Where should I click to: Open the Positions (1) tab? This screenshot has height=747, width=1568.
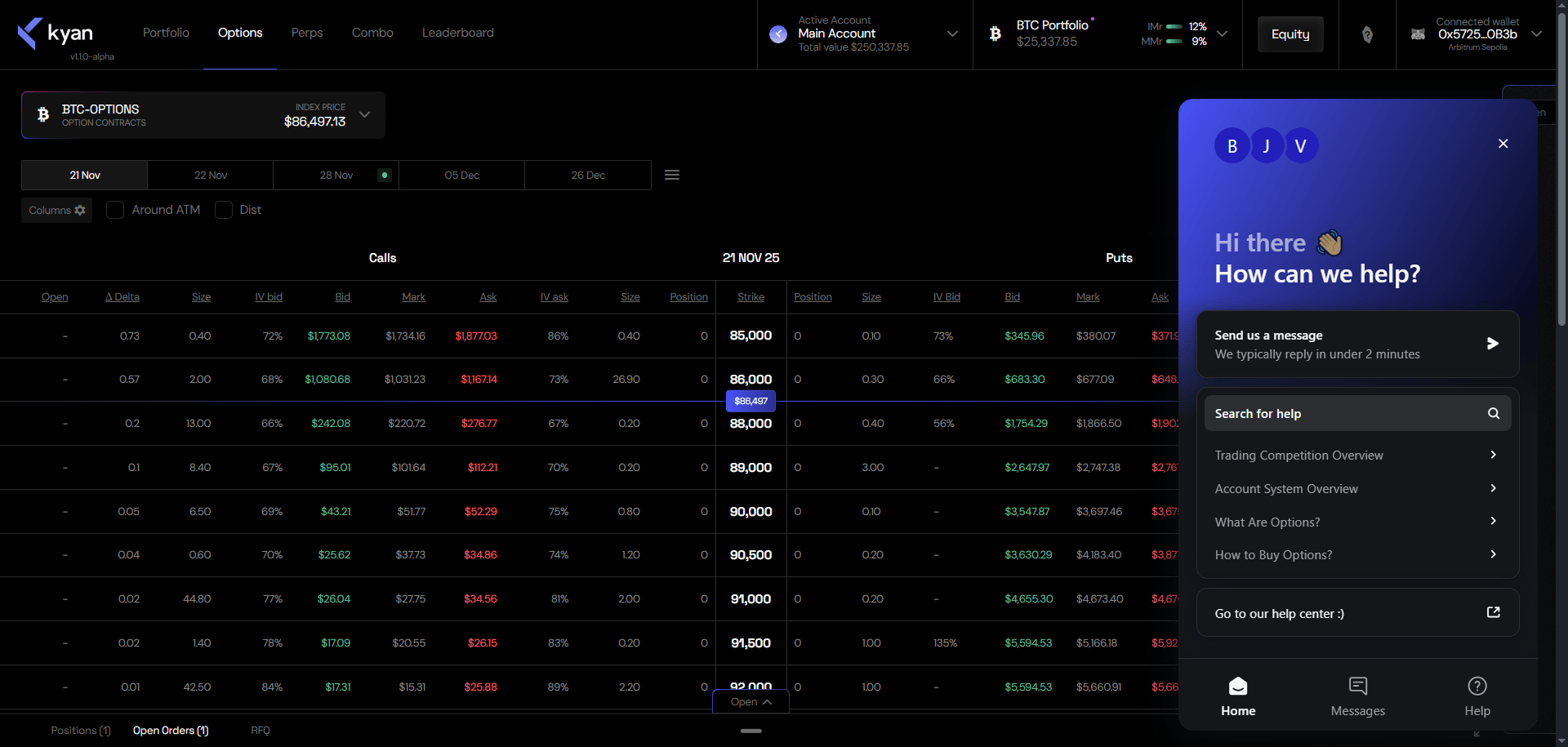point(81,731)
